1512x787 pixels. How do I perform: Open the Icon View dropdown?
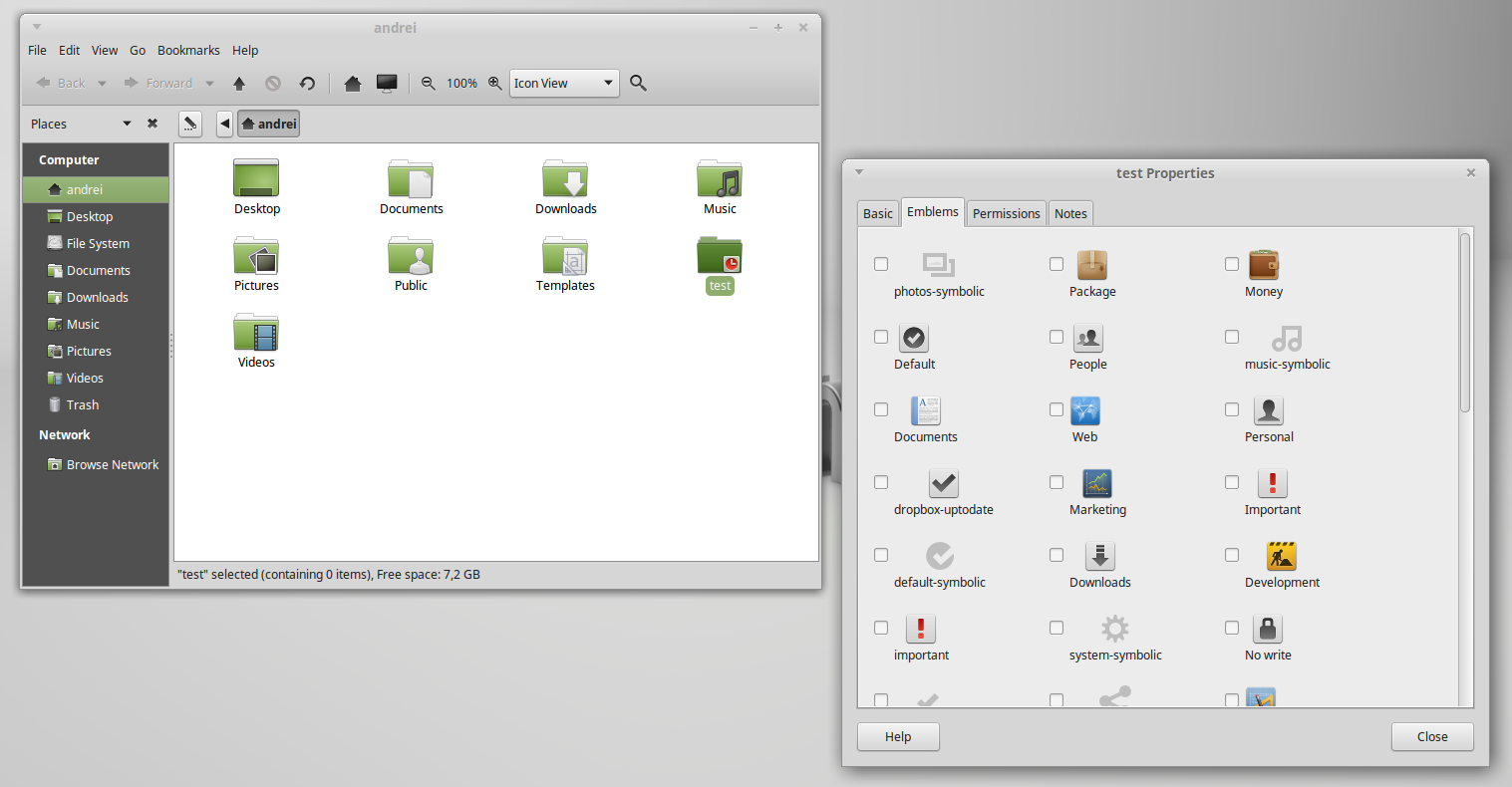tap(564, 83)
